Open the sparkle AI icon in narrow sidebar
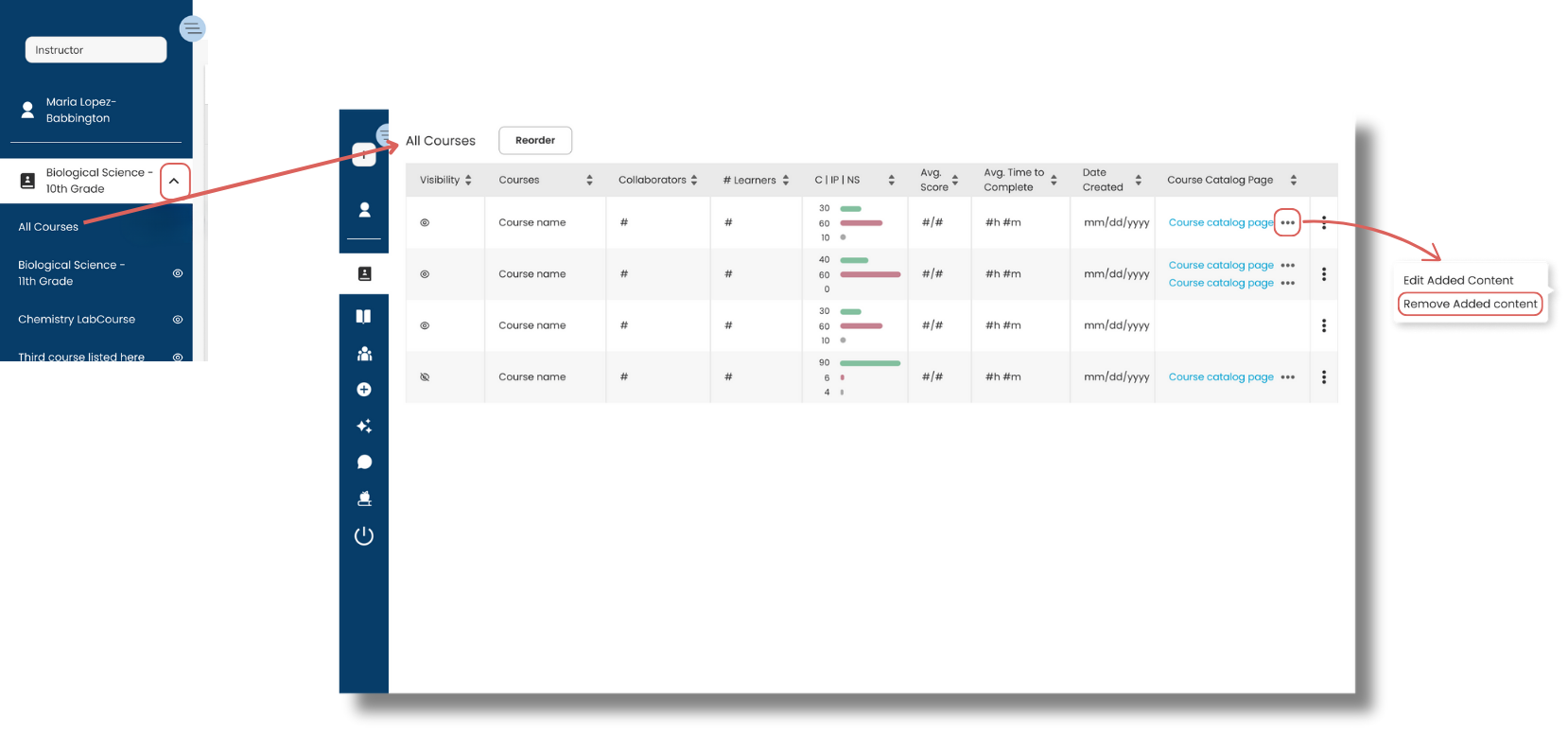The image size is (1568, 734). click(364, 426)
